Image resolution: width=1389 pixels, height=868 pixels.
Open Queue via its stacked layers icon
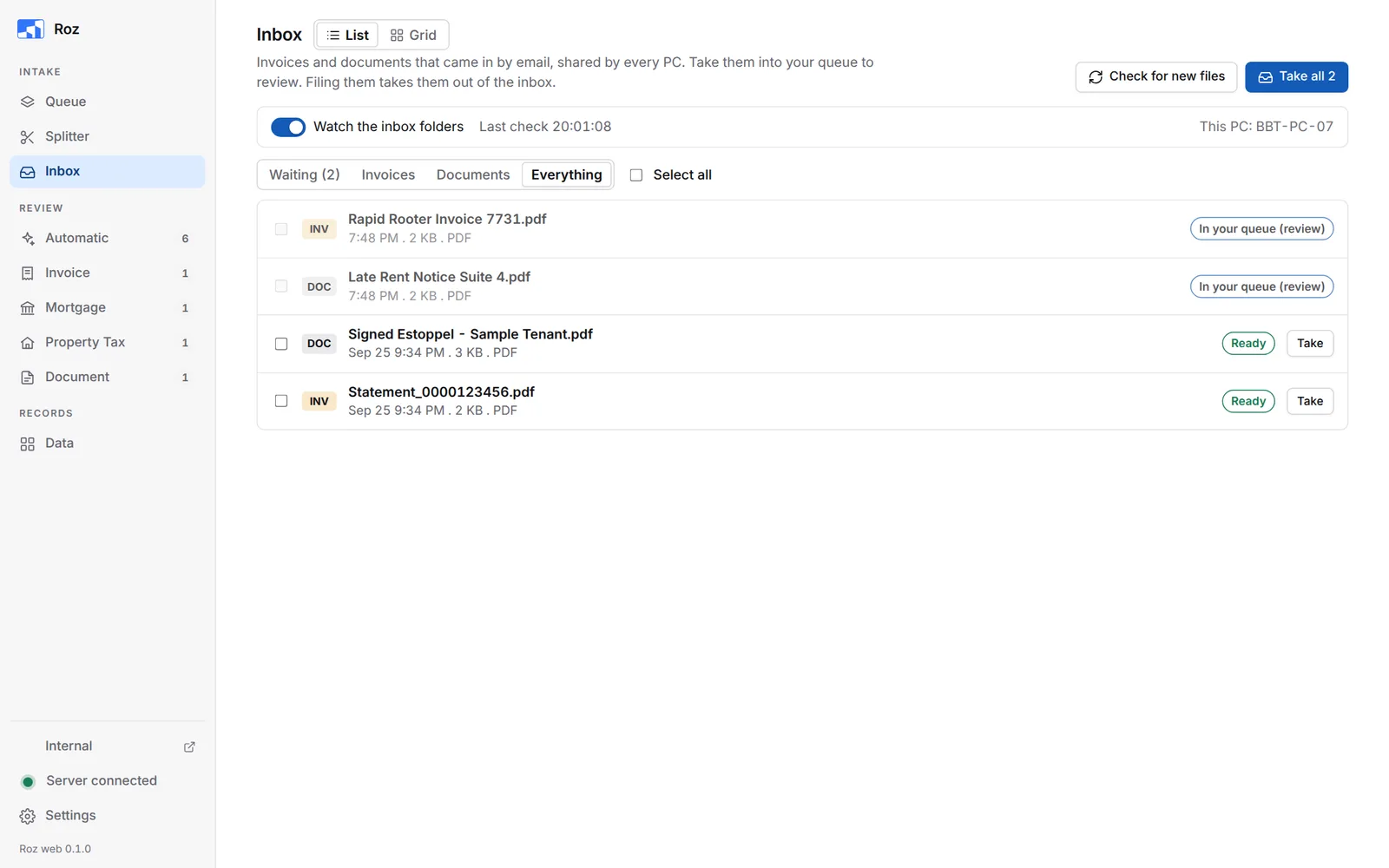pos(28,102)
